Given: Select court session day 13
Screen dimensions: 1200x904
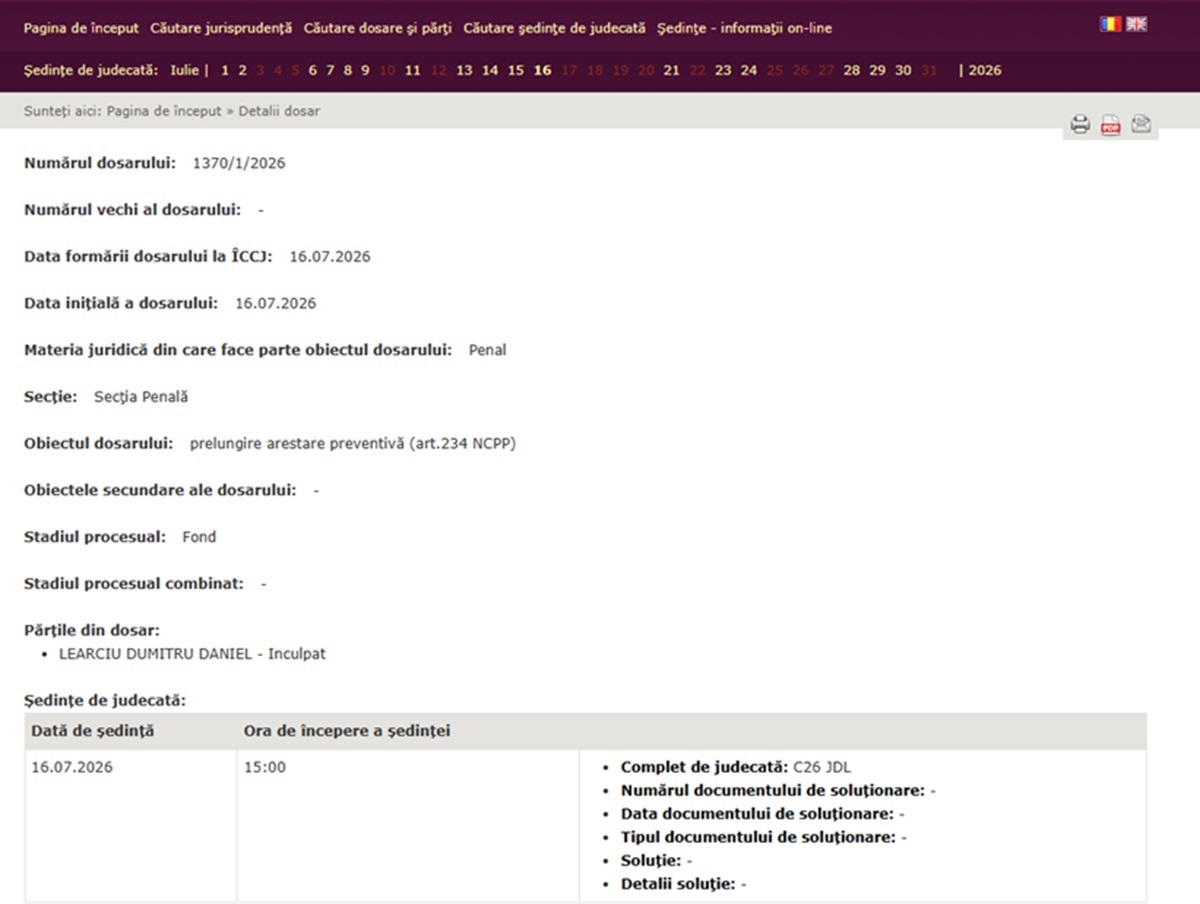Looking at the screenshot, I should pyautogui.click(x=464, y=70).
